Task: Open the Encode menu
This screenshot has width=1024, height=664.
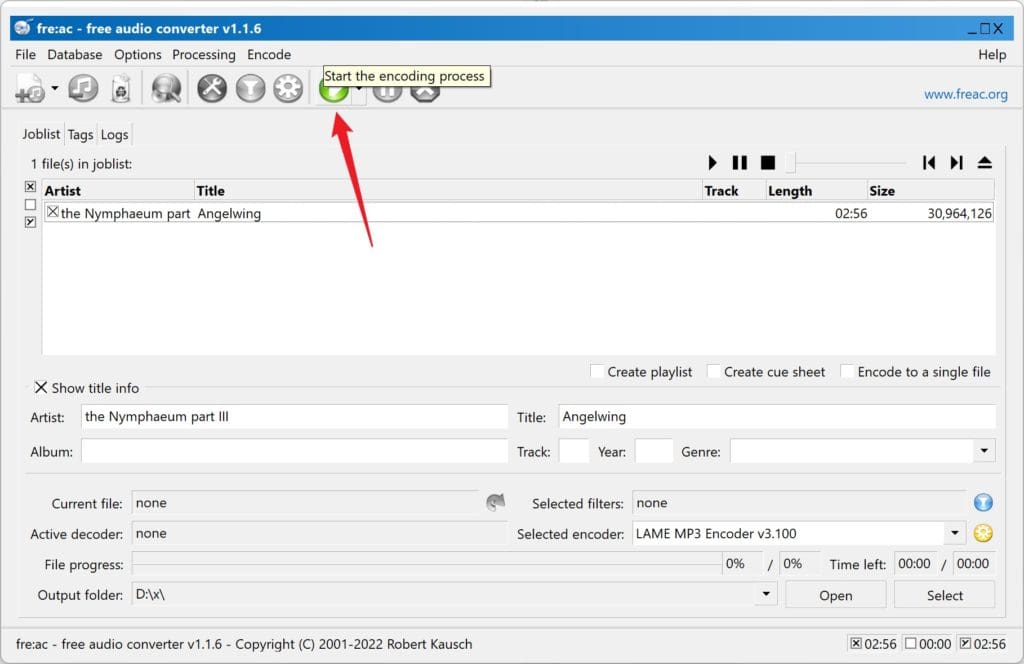Action: 269,55
